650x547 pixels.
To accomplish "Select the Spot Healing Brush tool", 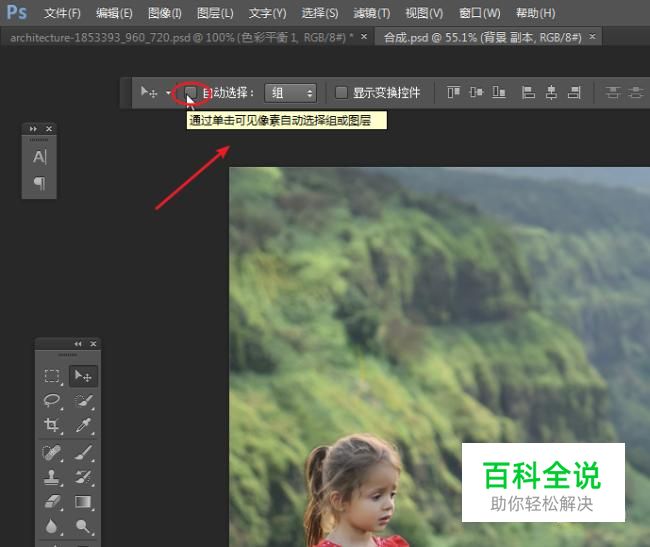I will [x=52, y=453].
